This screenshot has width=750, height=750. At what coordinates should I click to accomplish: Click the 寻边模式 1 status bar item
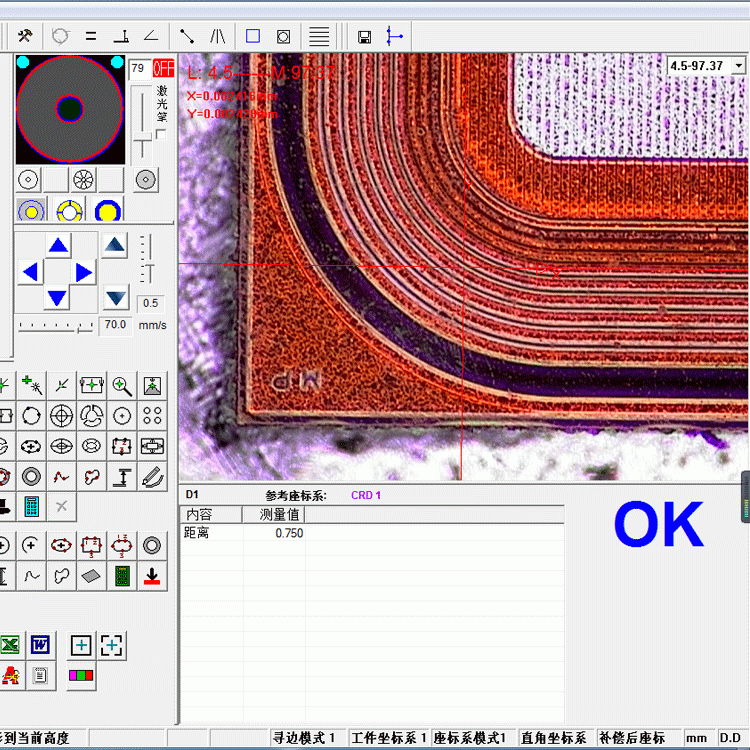[305, 738]
